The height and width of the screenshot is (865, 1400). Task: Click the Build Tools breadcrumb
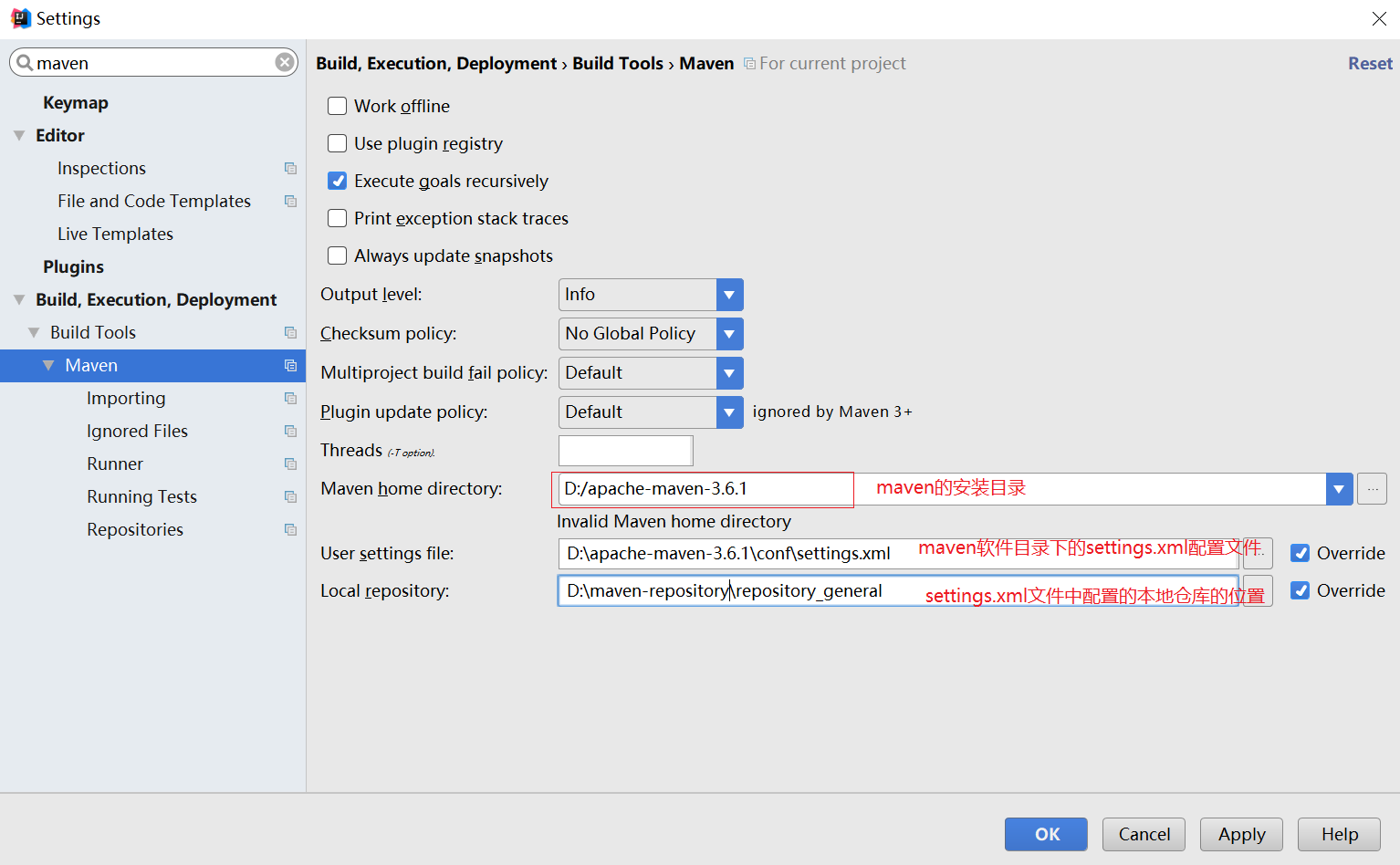point(618,63)
